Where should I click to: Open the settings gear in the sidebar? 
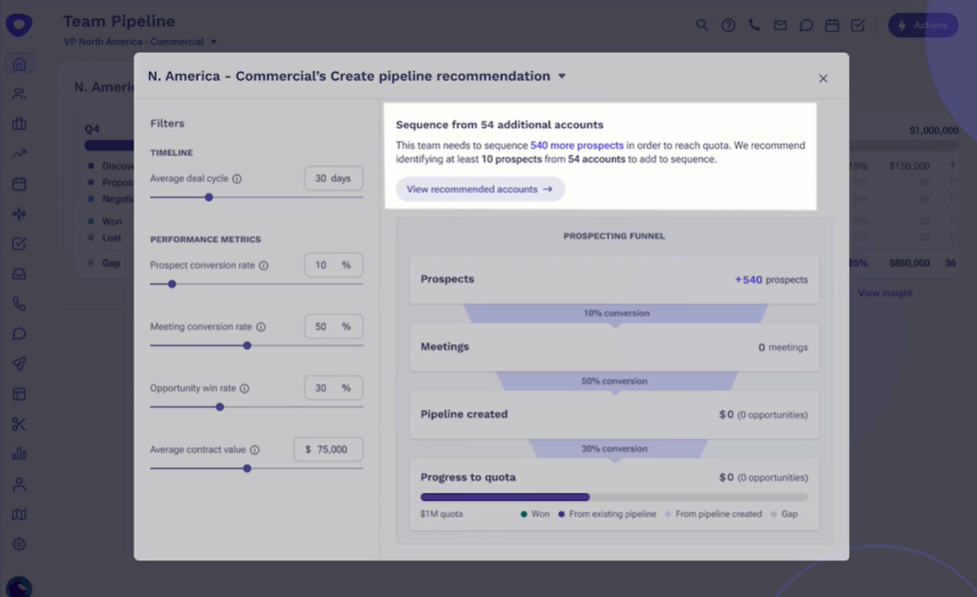[19, 544]
